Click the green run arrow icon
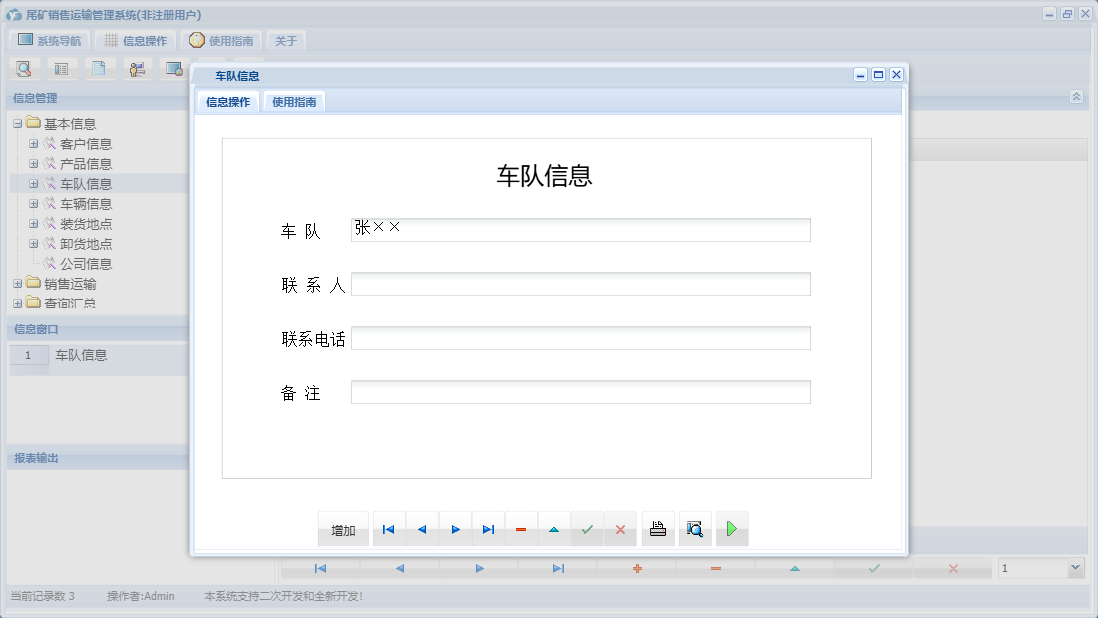Image resolution: width=1098 pixels, height=618 pixels. 731,528
